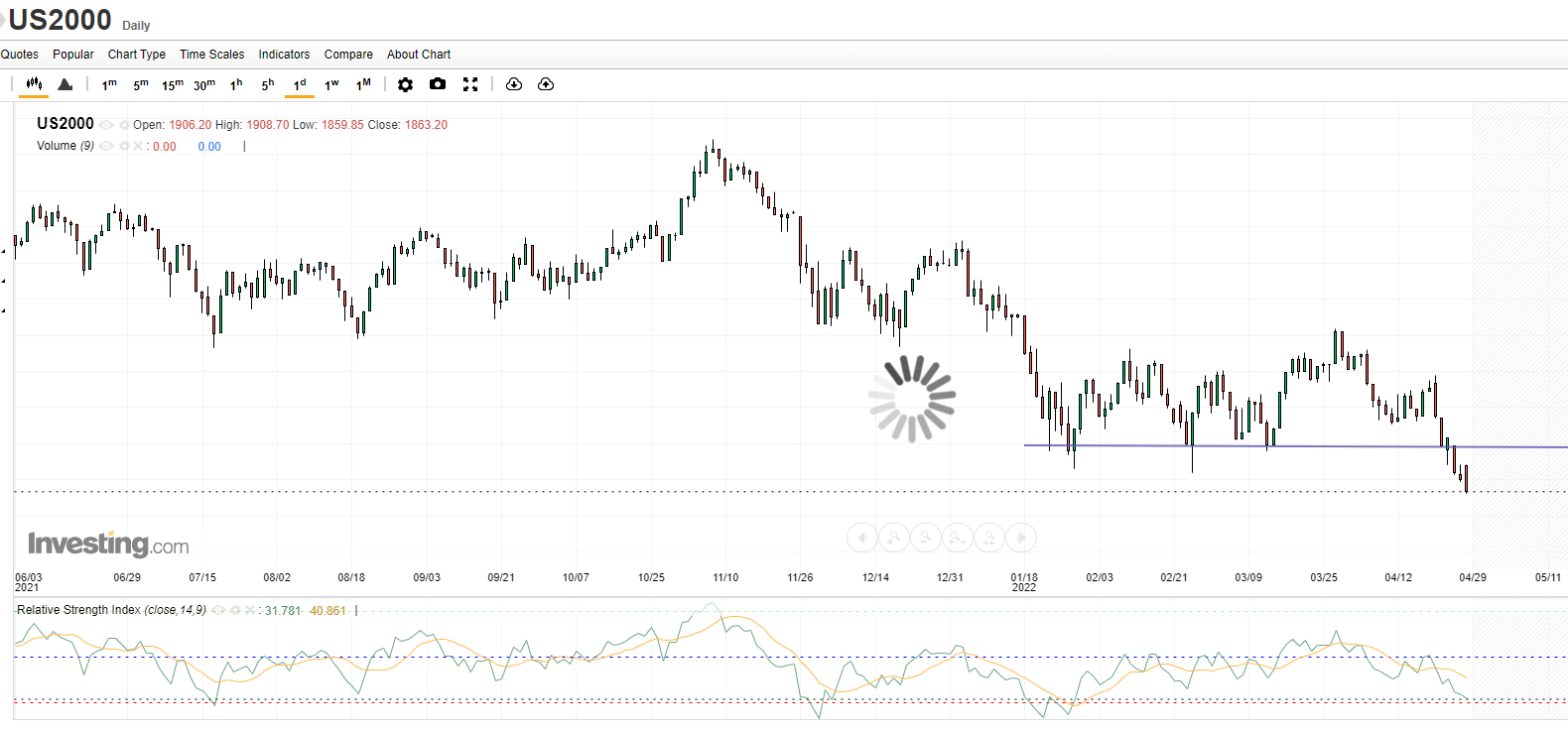The width and height of the screenshot is (1568, 732).
Task: Take a chart snapshot with camera icon
Action: (x=438, y=84)
